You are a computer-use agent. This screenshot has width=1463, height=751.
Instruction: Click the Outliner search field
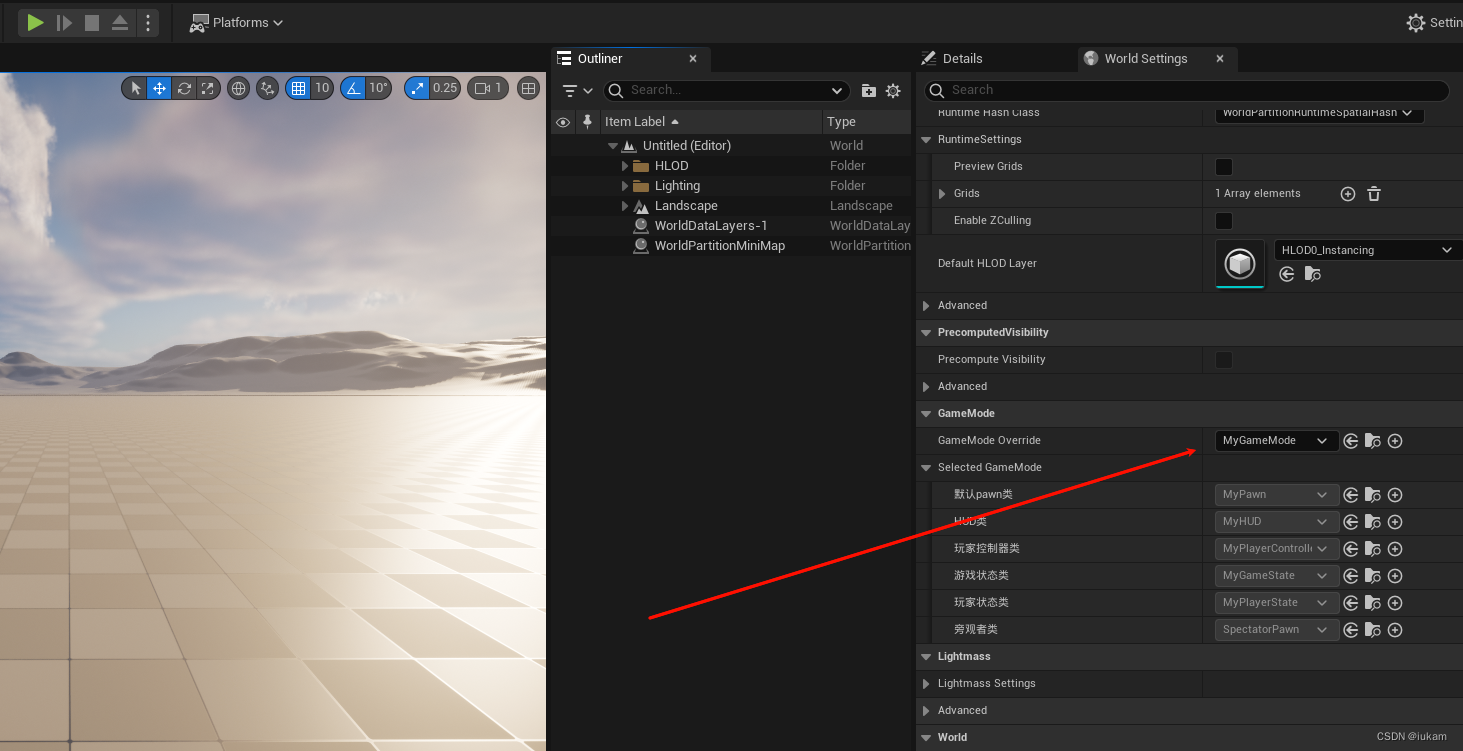[x=727, y=90]
